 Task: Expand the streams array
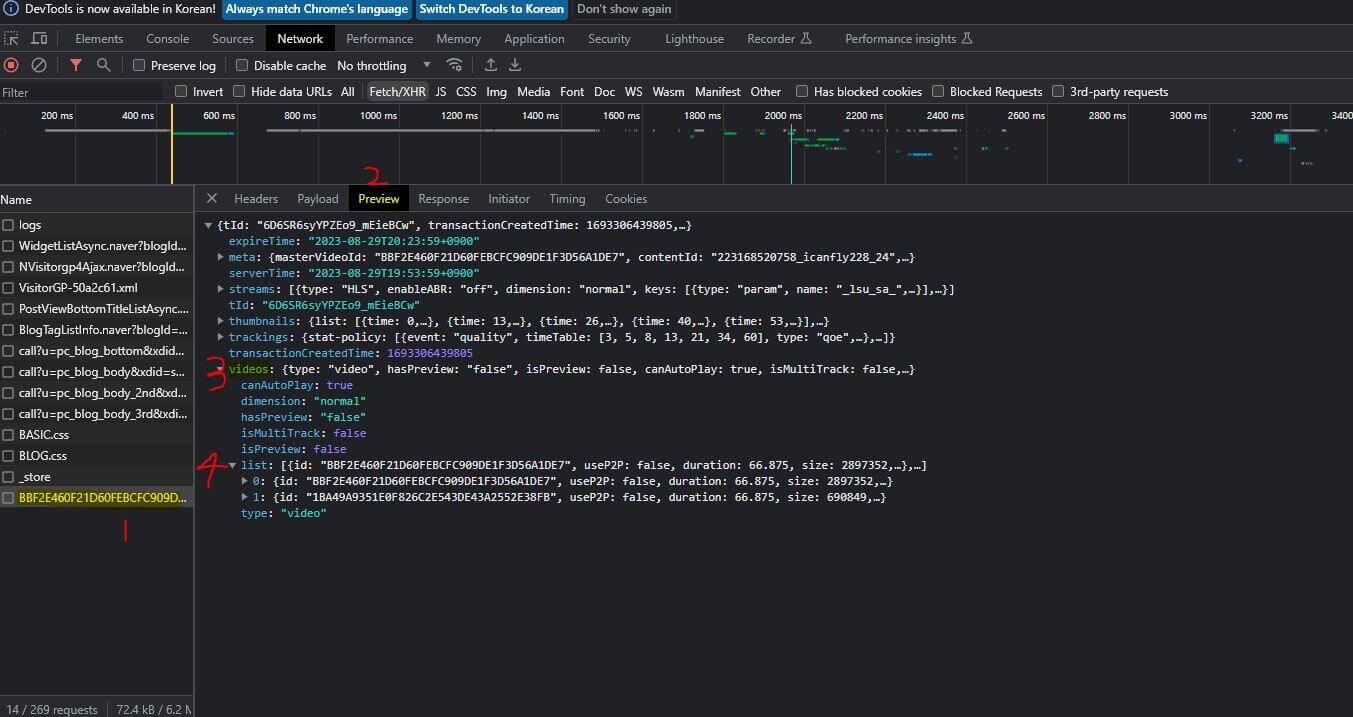coord(221,289)
